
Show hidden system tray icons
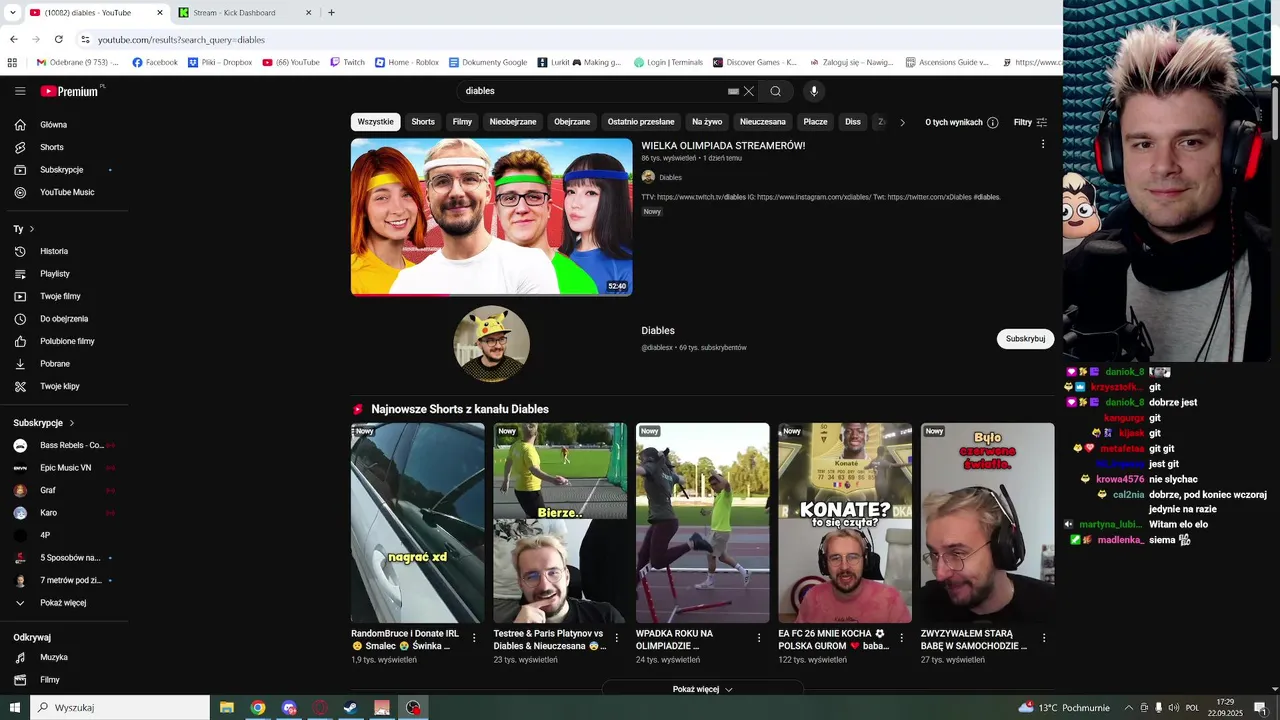(1129, 708)
